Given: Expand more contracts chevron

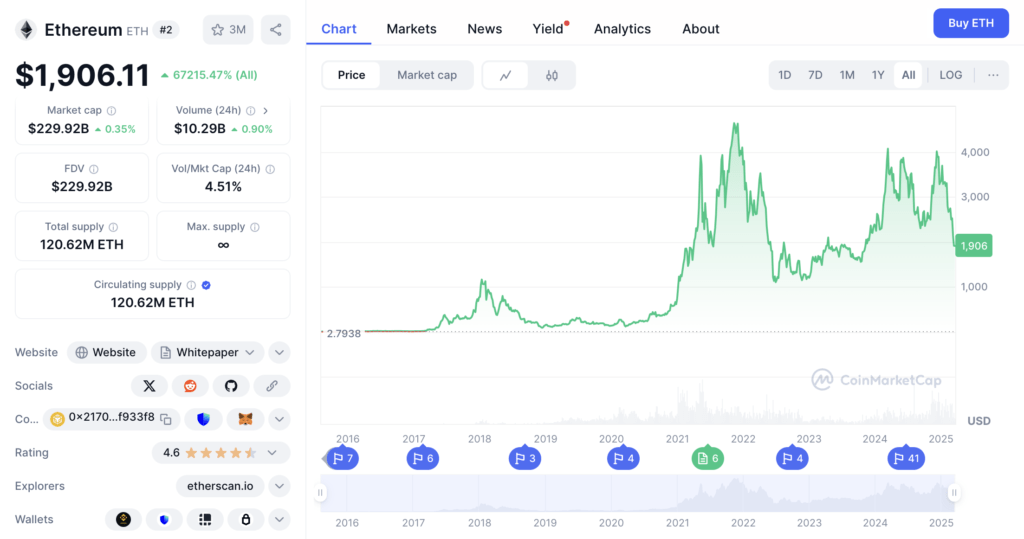Looking at the screenshot, I should click(280, 419).
